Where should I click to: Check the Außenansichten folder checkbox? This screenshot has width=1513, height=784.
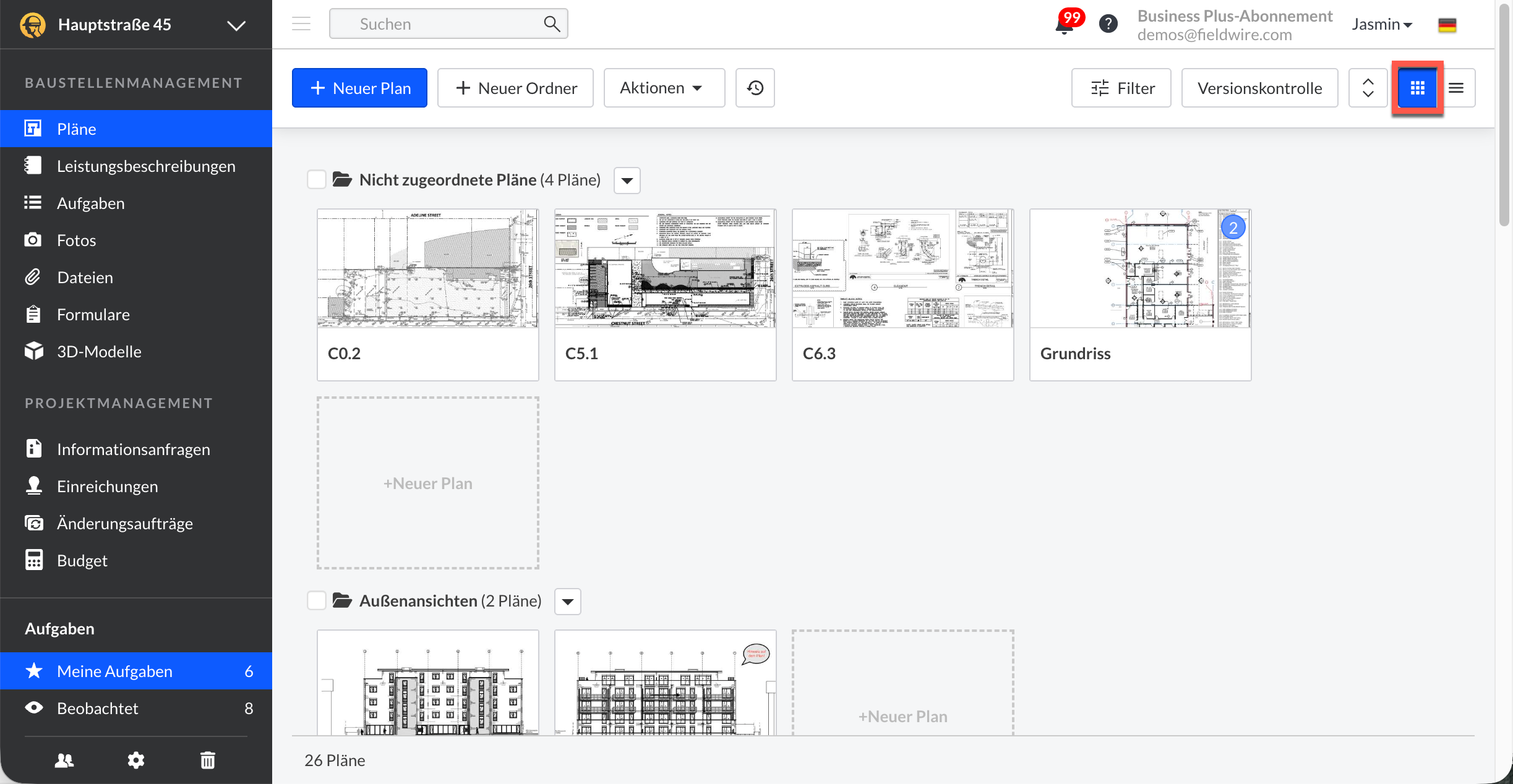coord(316,601)
